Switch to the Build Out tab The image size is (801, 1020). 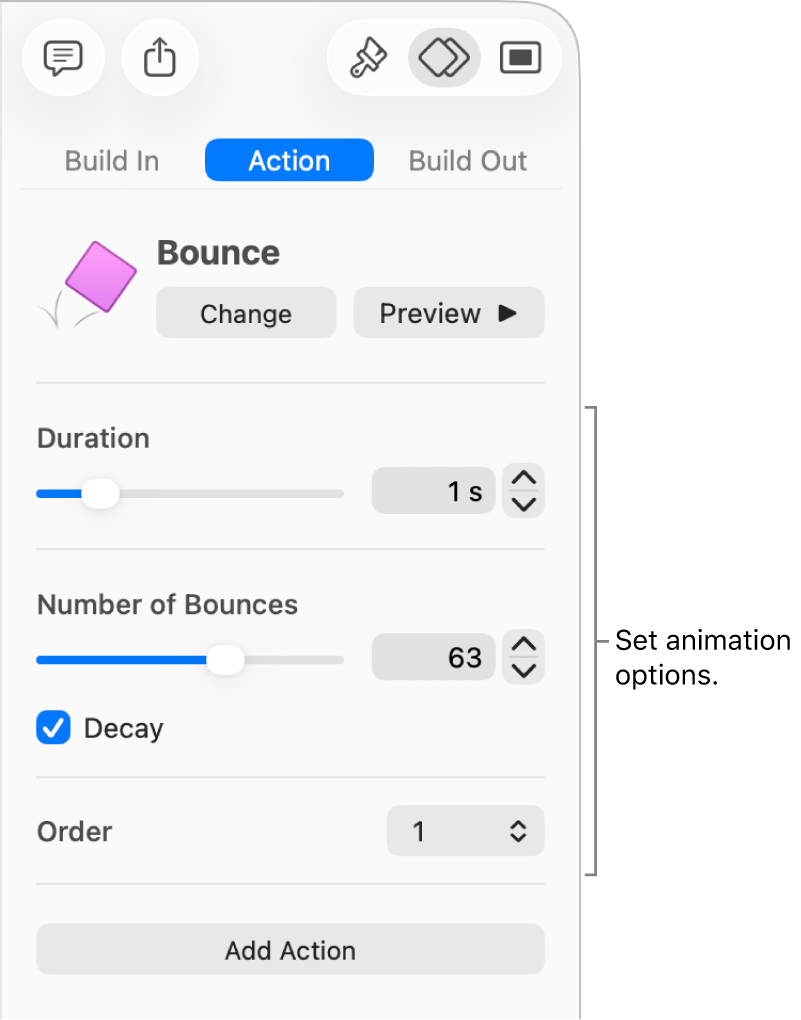click(x=467, y=160)
